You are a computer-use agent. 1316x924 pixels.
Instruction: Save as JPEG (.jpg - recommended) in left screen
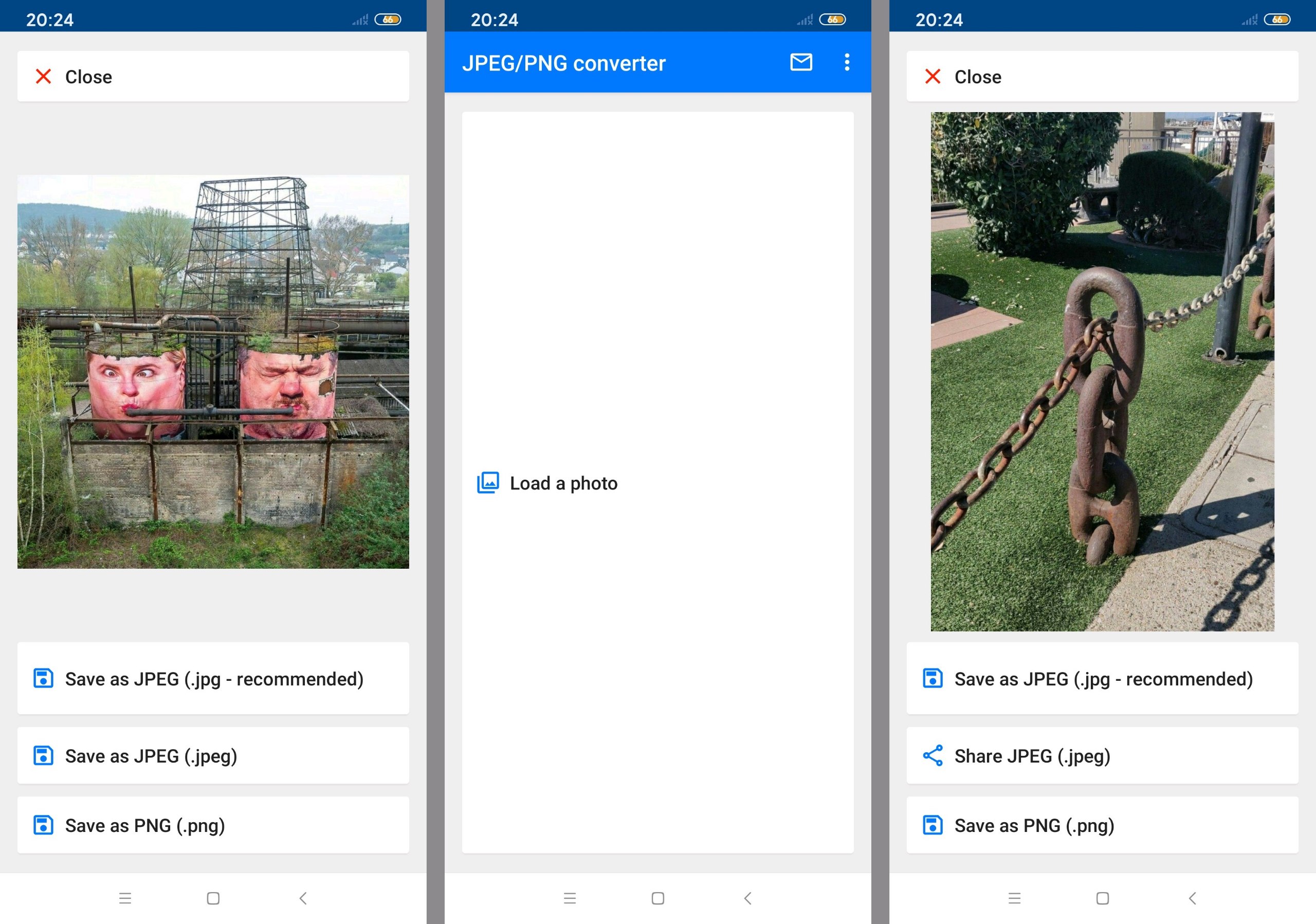[x=213, y=678]
